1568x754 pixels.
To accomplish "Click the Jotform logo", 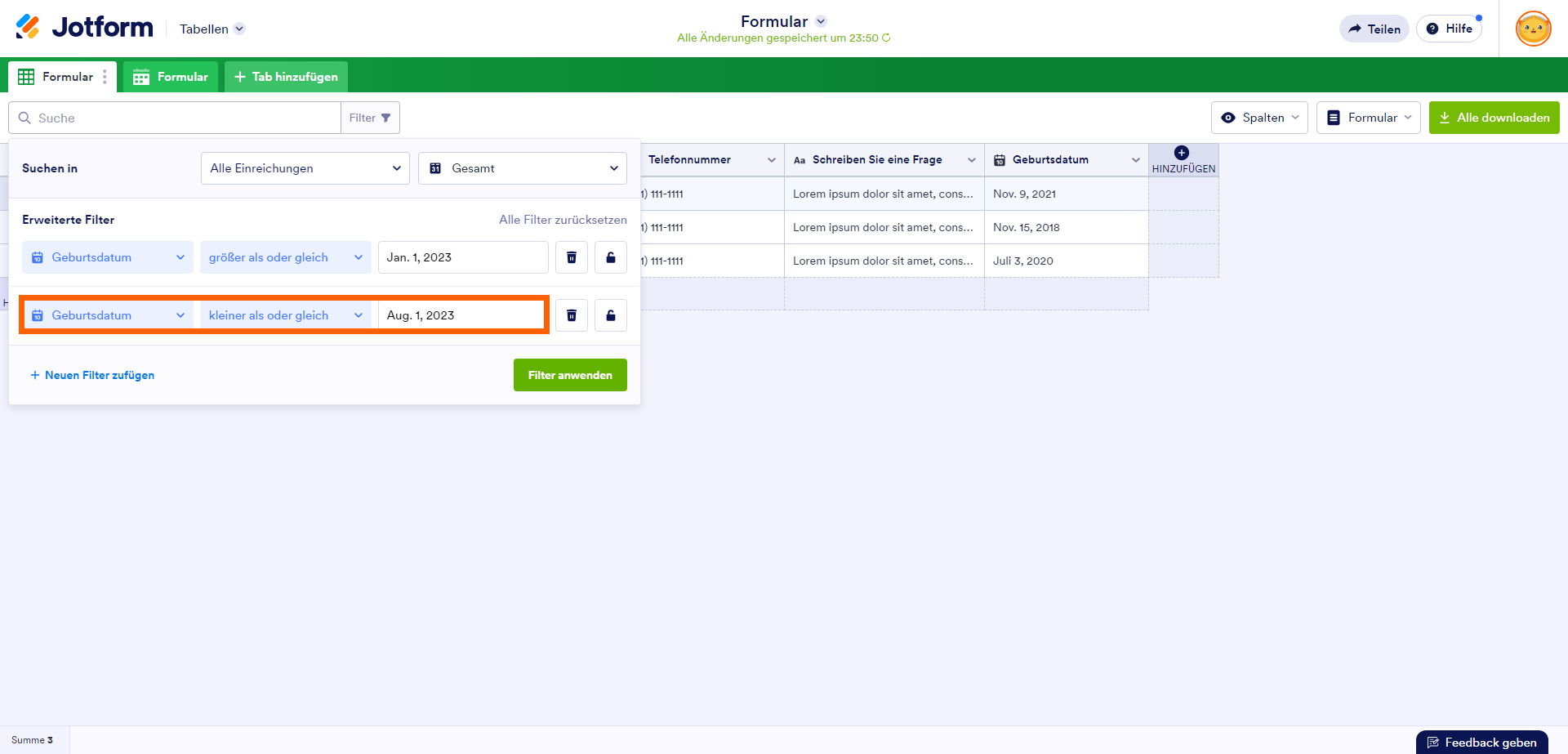I will (84, 28).
